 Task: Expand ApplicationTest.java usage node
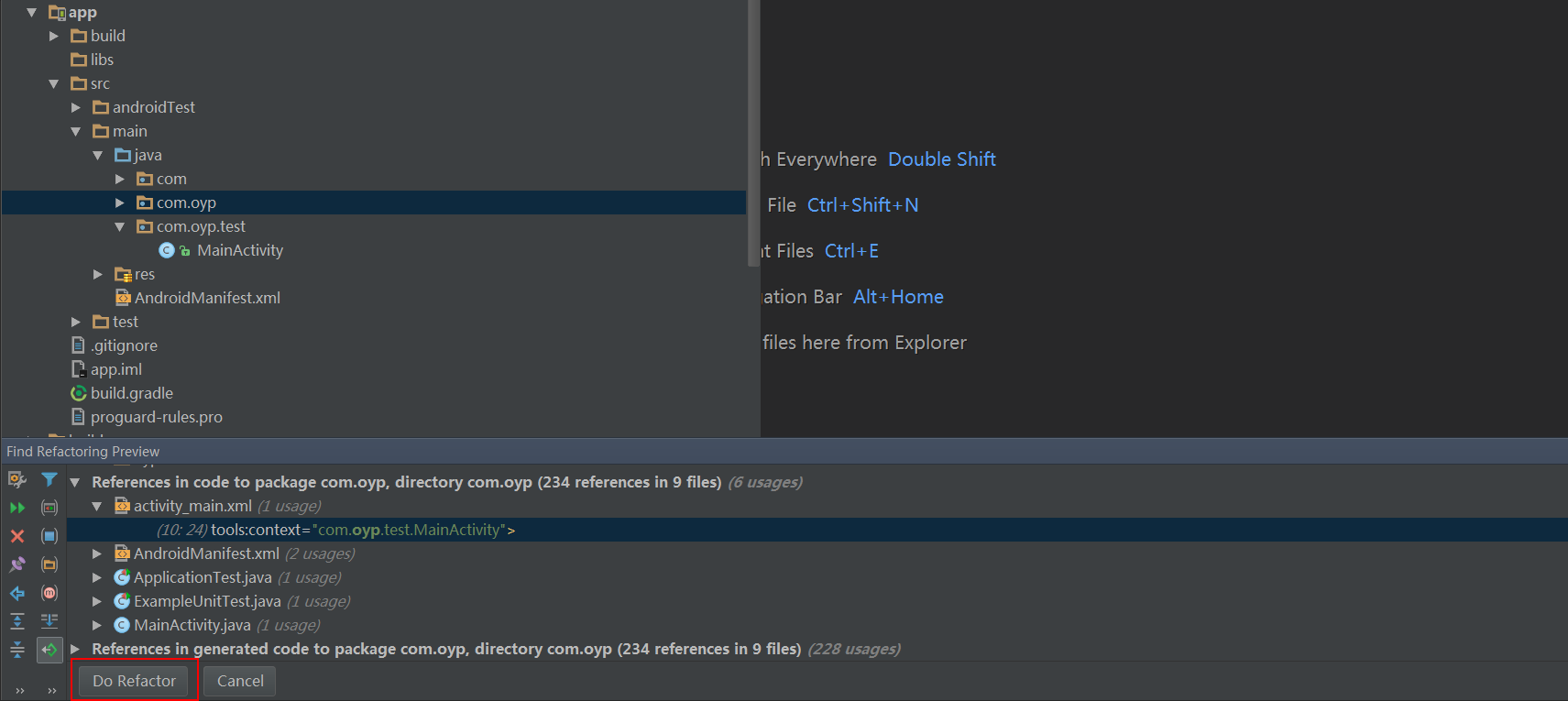(97, 577)
